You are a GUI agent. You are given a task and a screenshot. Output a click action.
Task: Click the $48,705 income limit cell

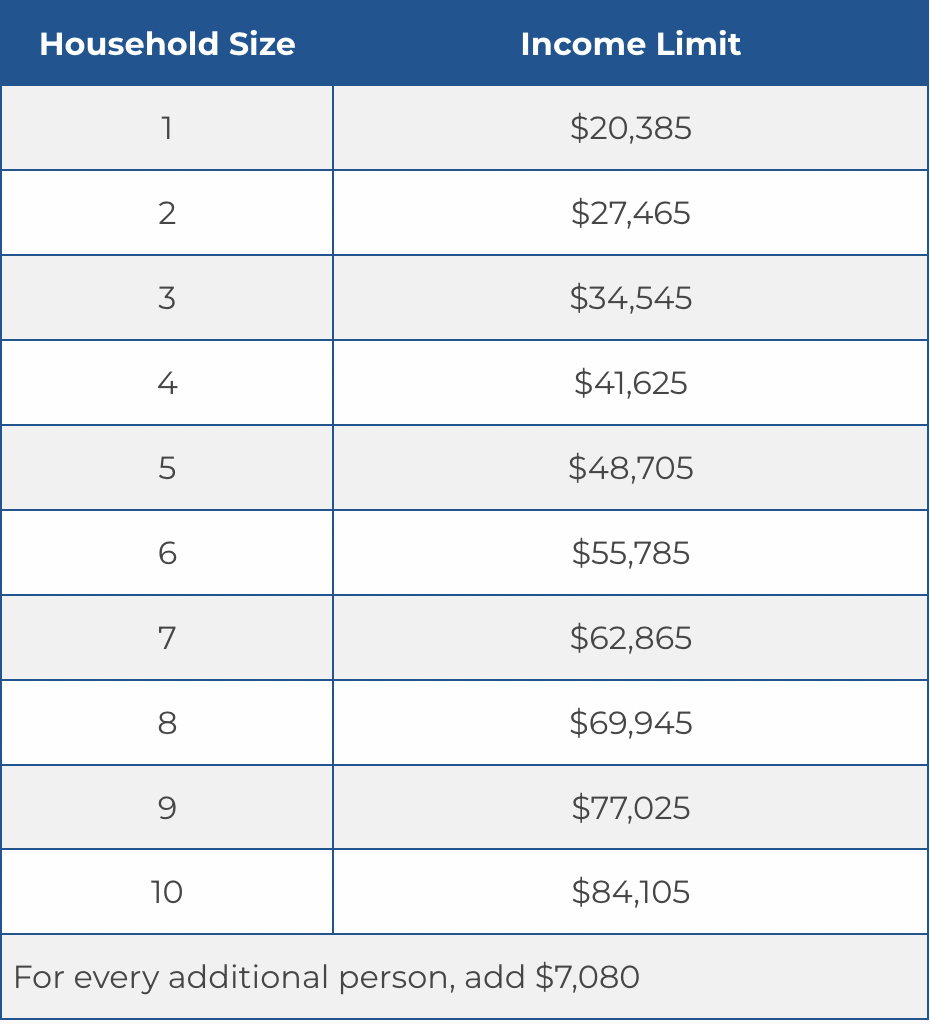[631, 468]
